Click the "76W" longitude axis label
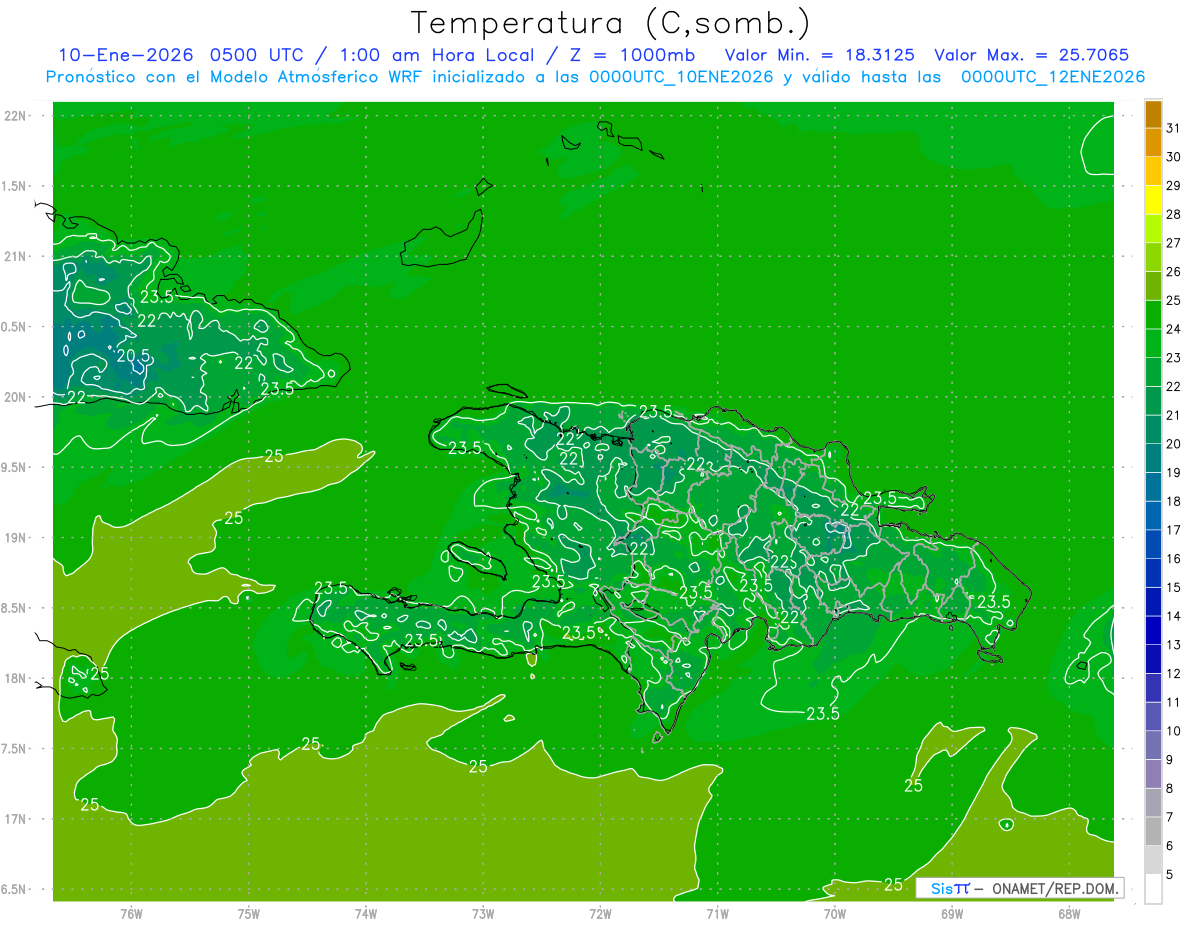 click(131, 913)
